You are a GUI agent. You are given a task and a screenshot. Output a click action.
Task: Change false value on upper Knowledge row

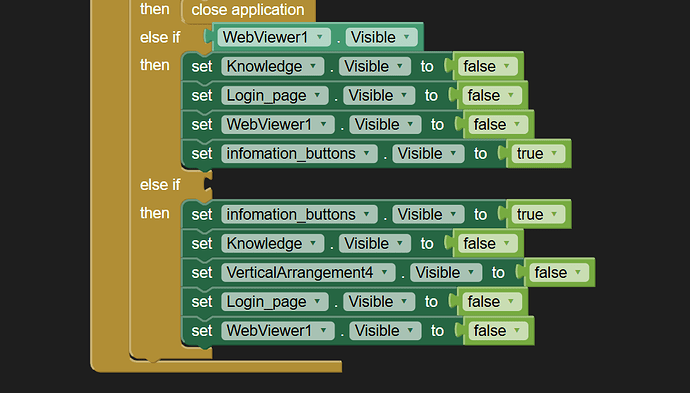(488, 66)
